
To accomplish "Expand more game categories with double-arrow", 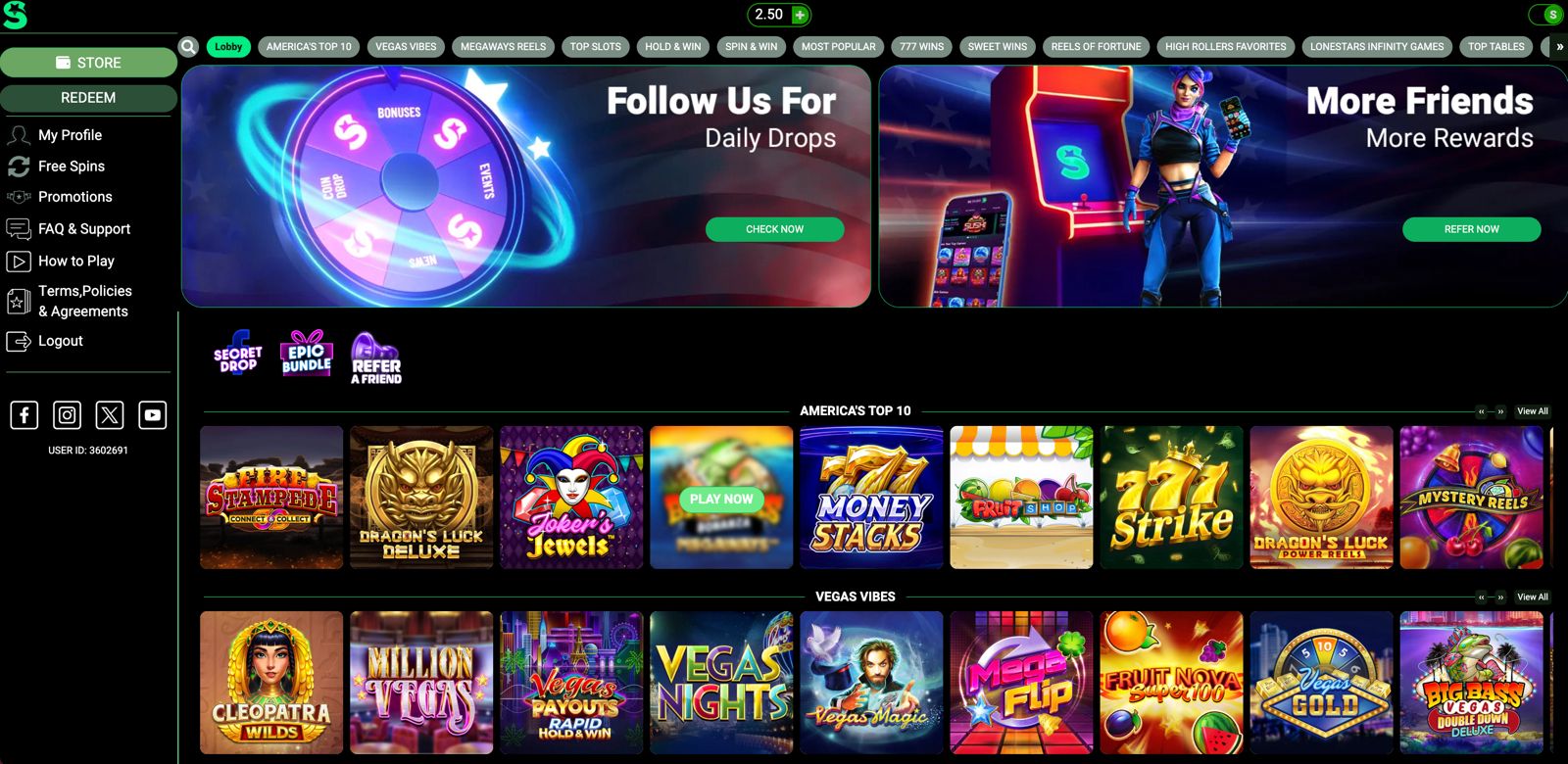I will tap(1559, 46).
